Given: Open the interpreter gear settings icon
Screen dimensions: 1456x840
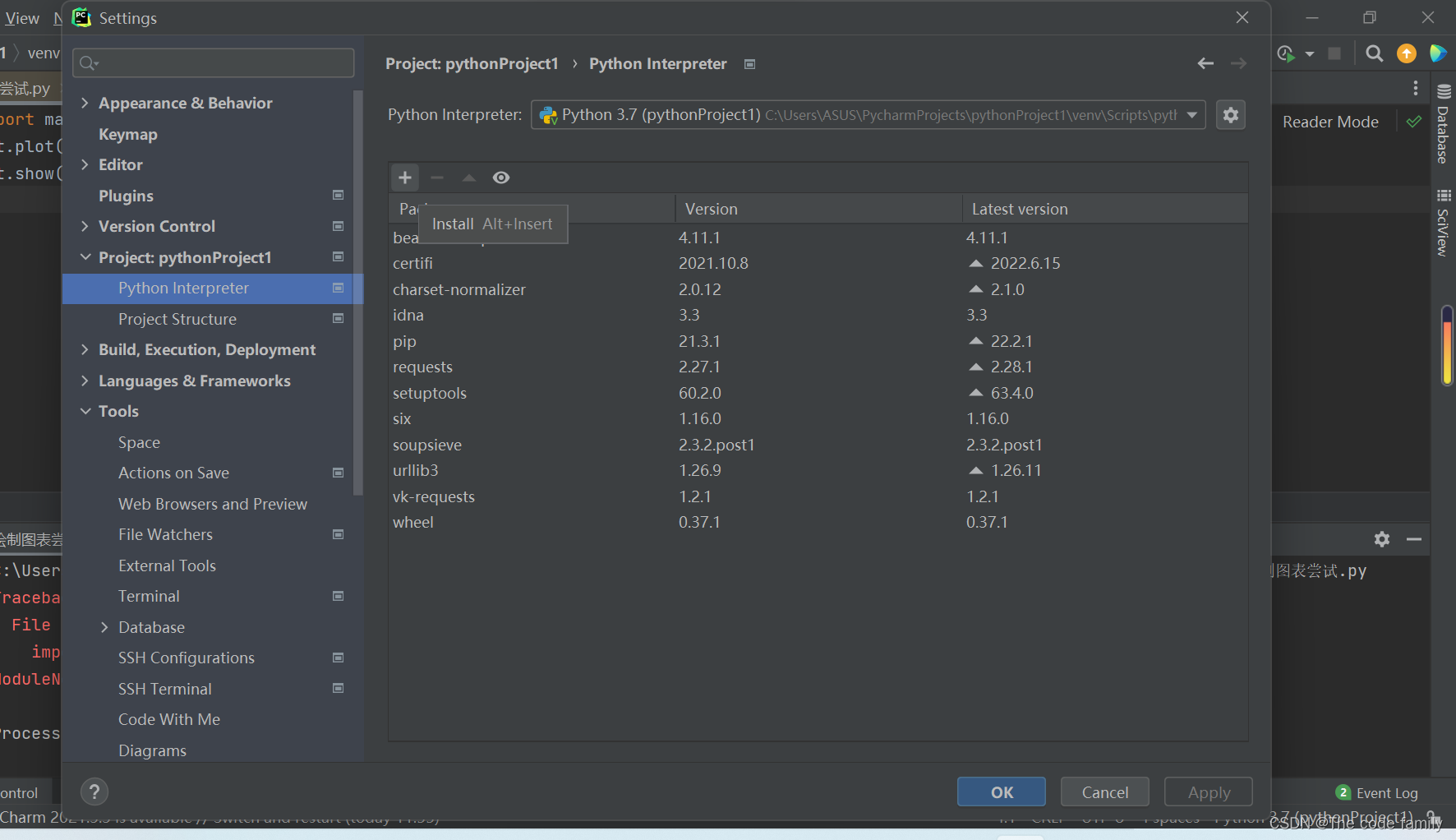Looking at the screenshot, I should tap(1230, 115).
